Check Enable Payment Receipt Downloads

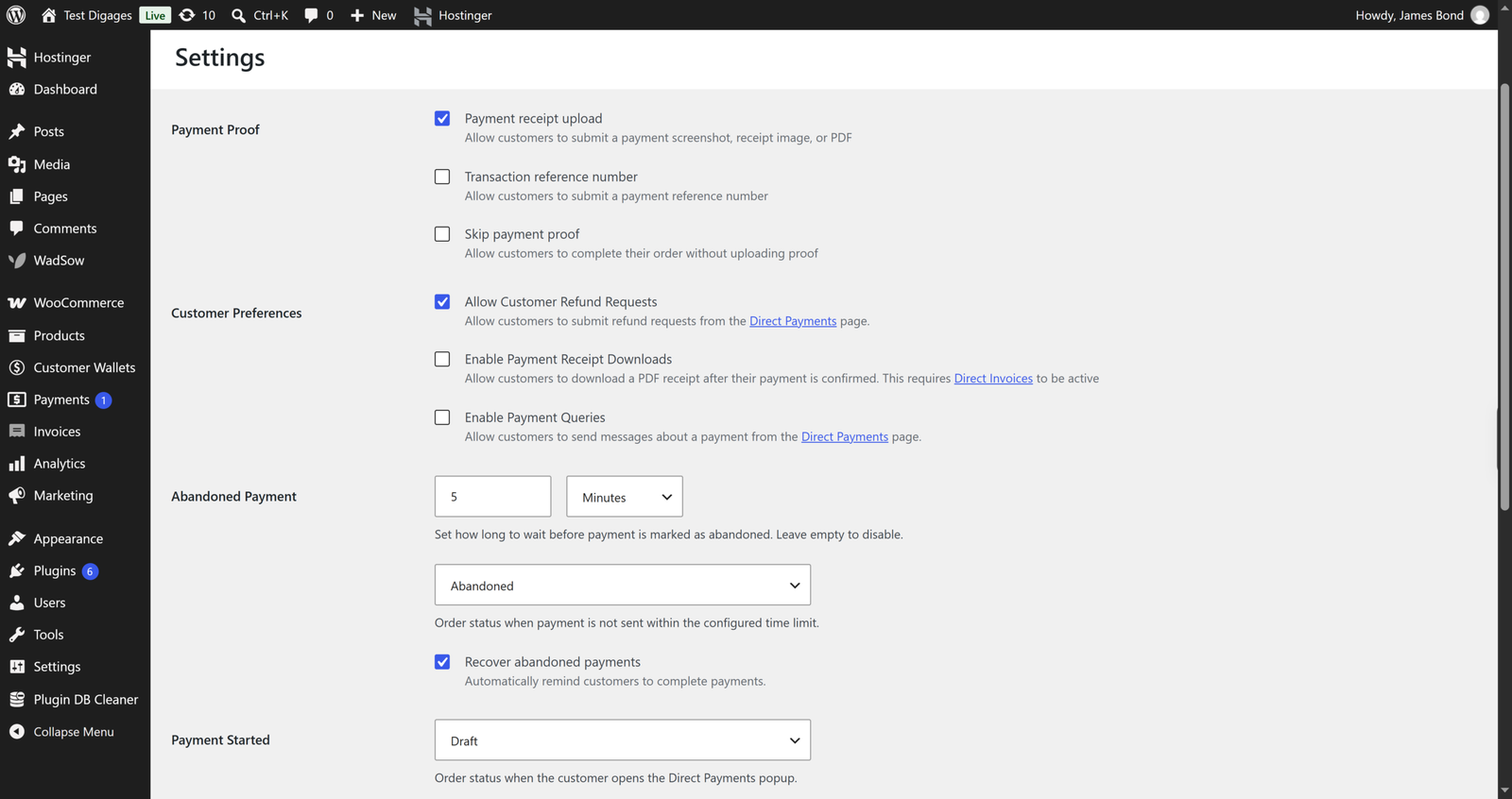[442, 359]
